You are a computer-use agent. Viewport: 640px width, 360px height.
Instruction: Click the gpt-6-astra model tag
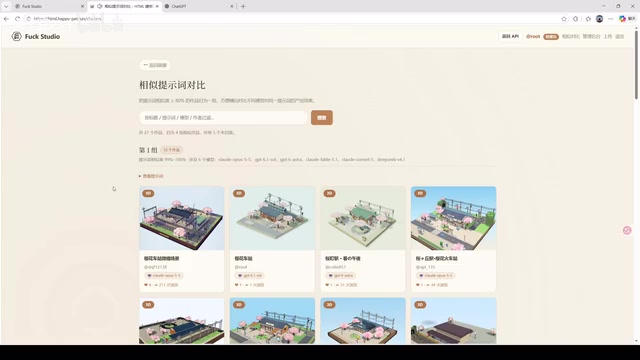click(x=340, y=276)
